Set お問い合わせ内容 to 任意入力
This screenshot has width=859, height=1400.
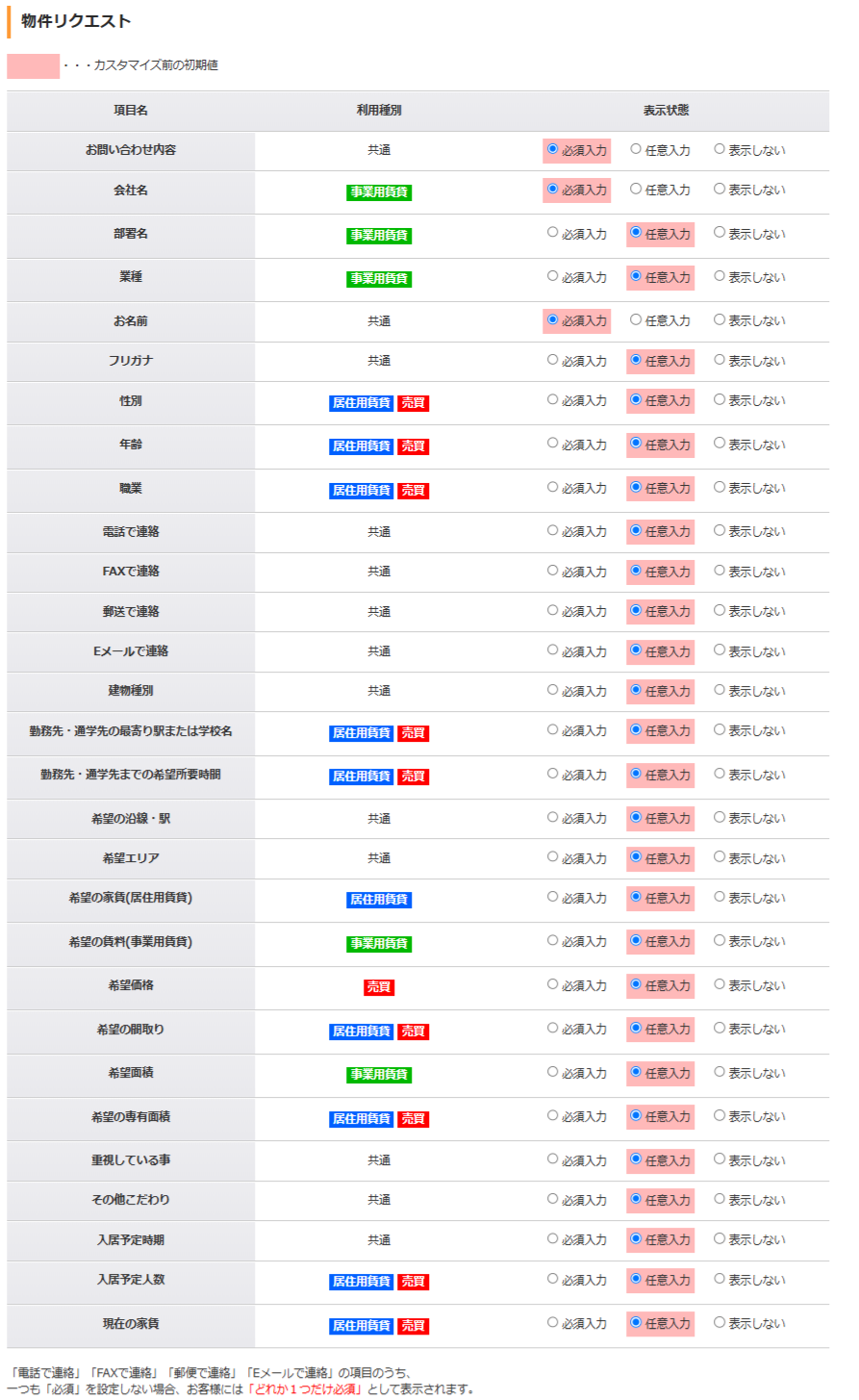636,149
